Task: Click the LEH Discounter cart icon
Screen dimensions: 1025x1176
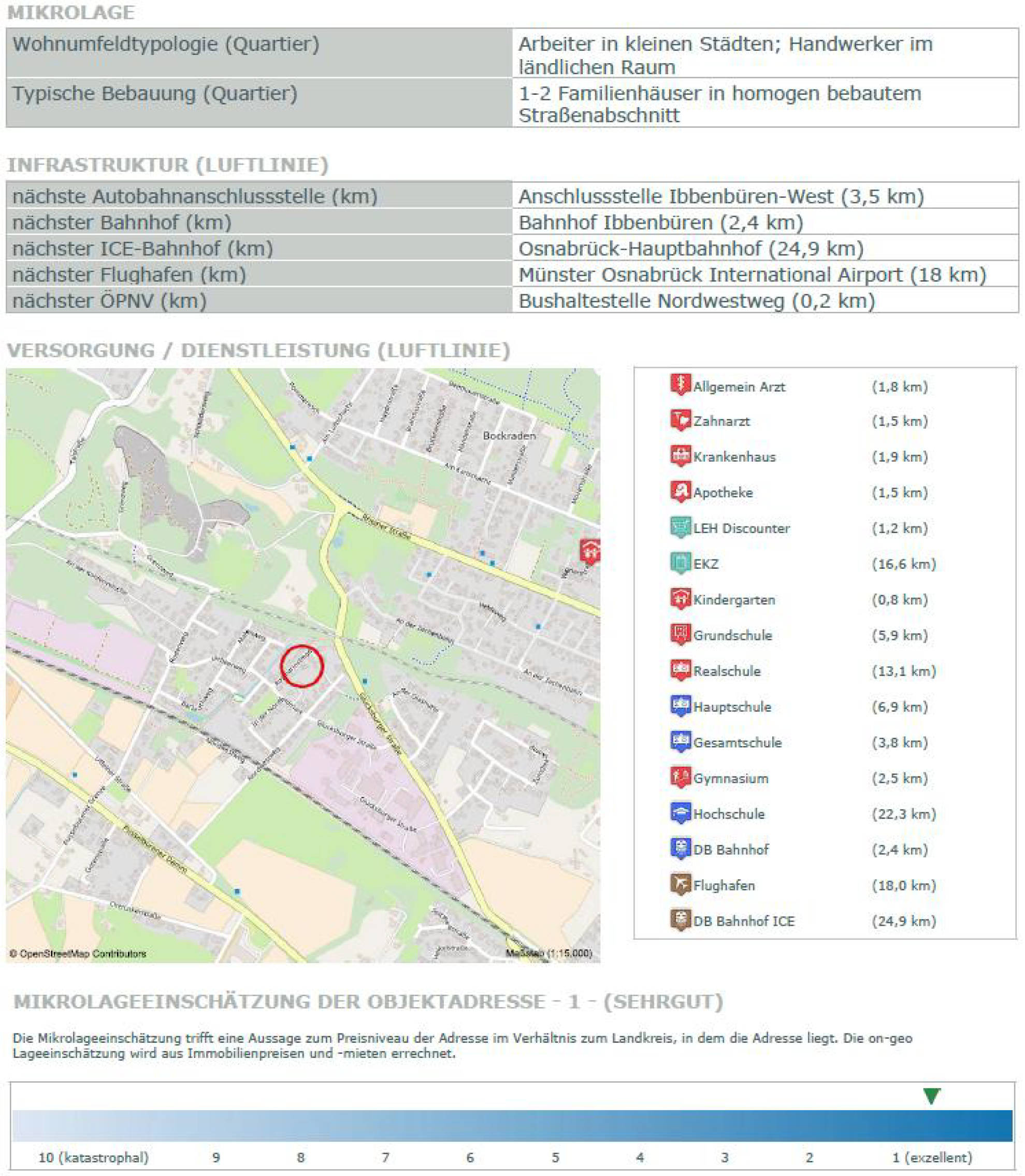Action: [x=680, y=527]
